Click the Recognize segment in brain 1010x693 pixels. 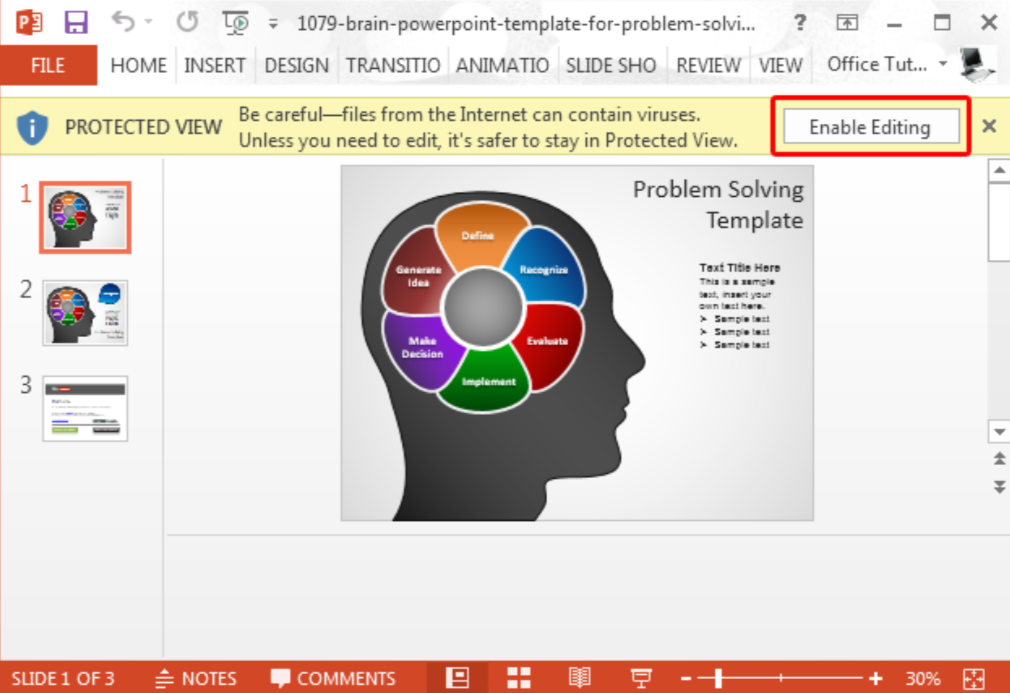[546, 269]
